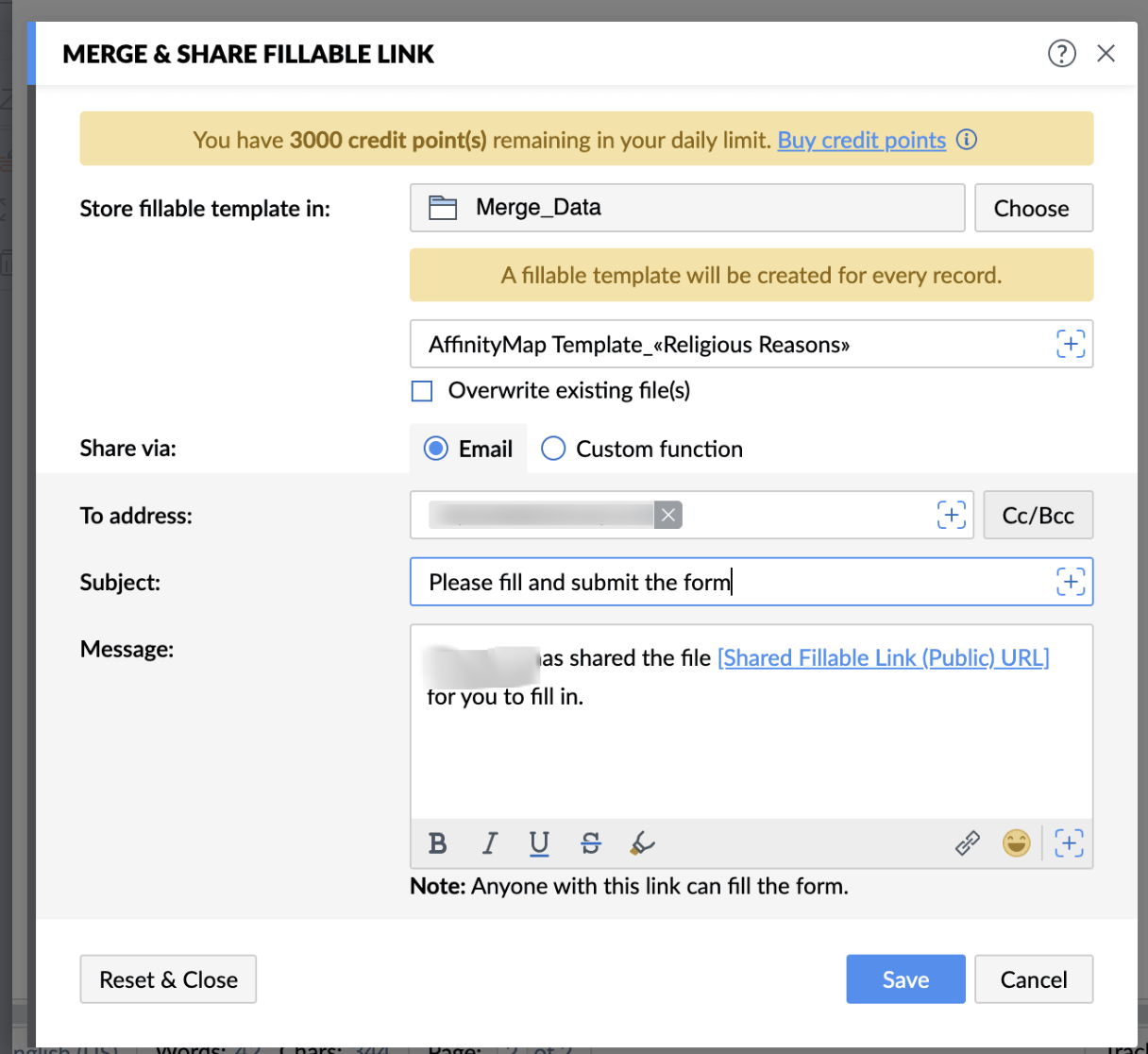Screen dimensions: 1148x1054
Task: Select the Custom function radio button
Action: click(553, 449)
